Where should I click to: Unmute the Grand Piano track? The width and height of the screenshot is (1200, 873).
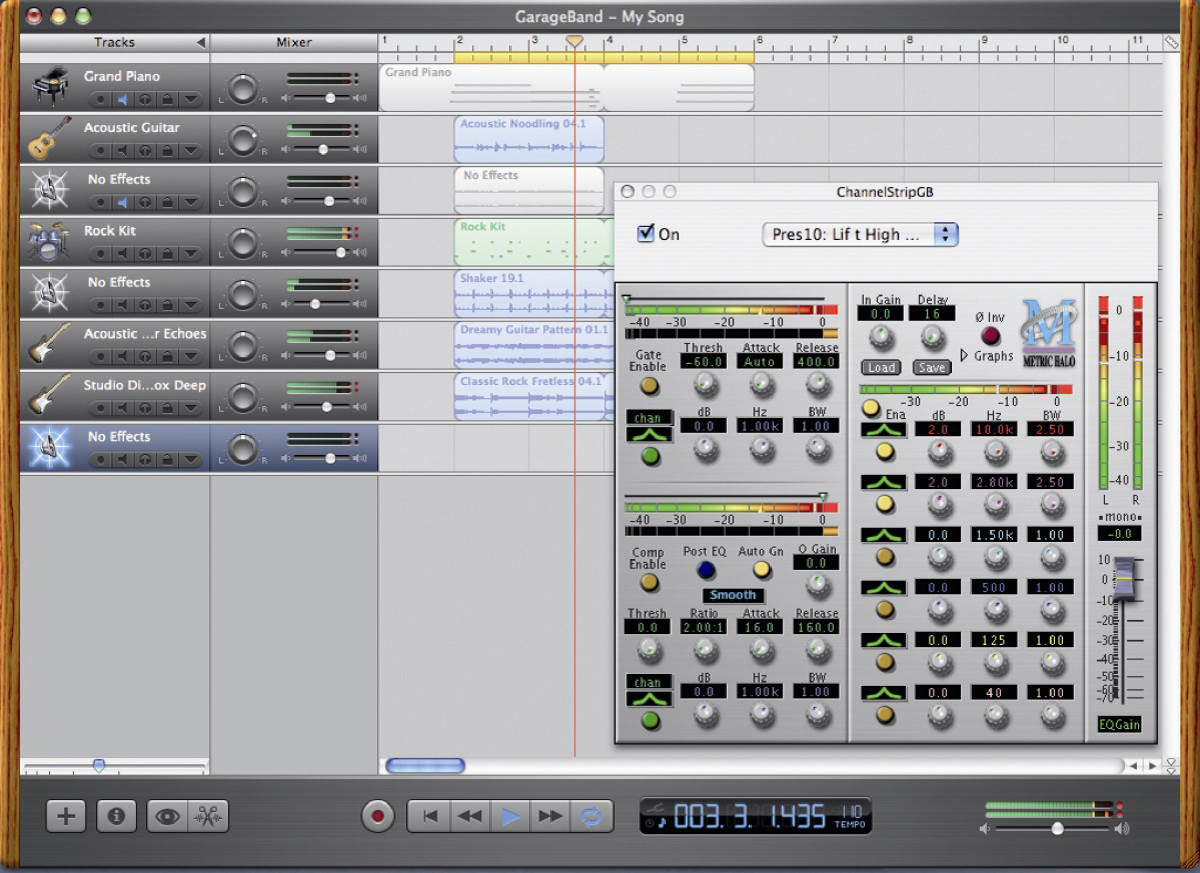click(x=122, y=100)
